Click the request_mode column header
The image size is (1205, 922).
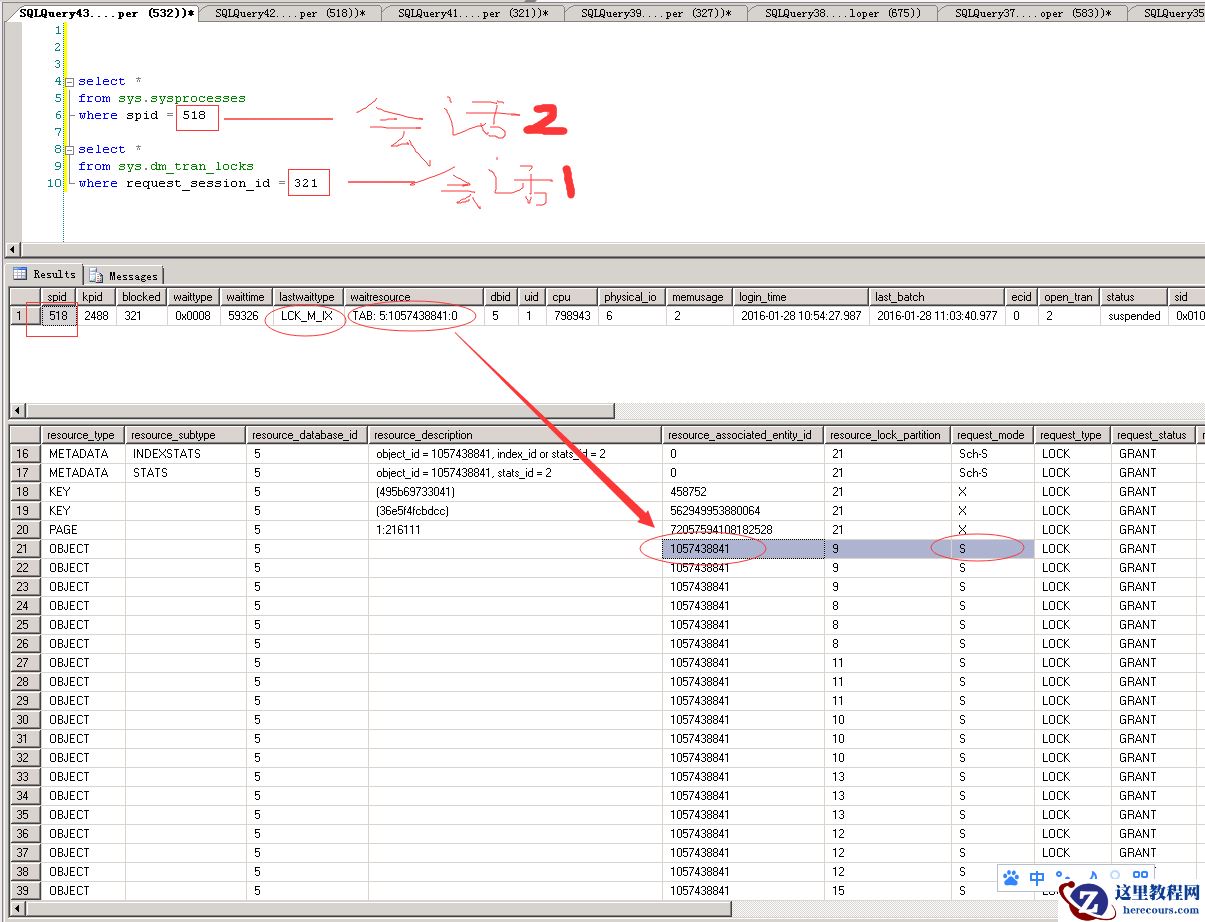[991, 434]
